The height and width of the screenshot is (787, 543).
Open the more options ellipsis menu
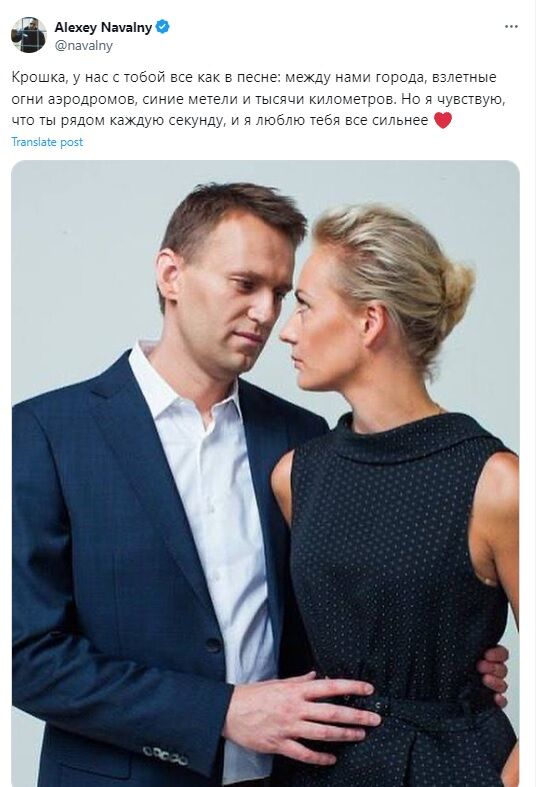pos(511,27)
